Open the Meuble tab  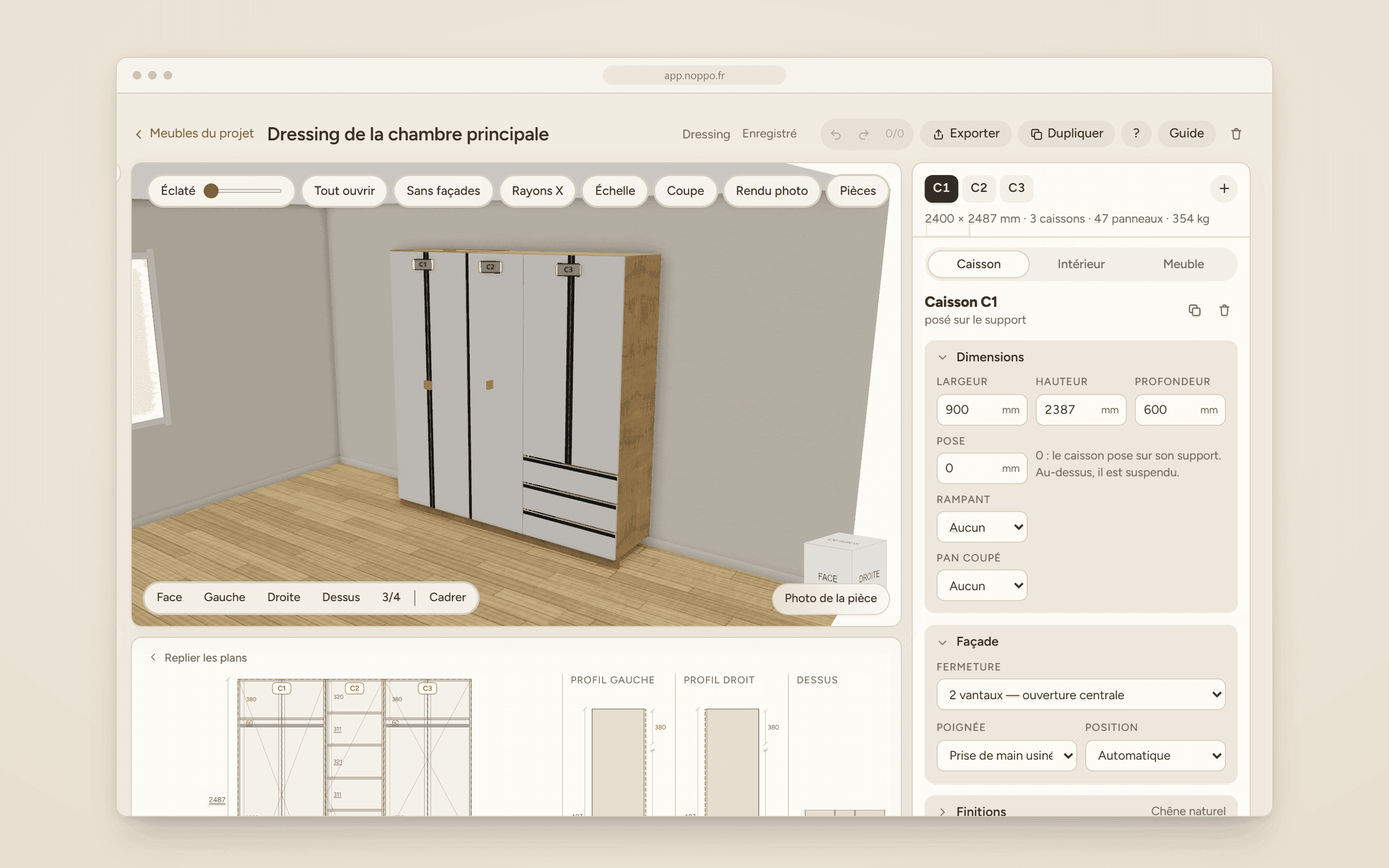(1183, 264)
